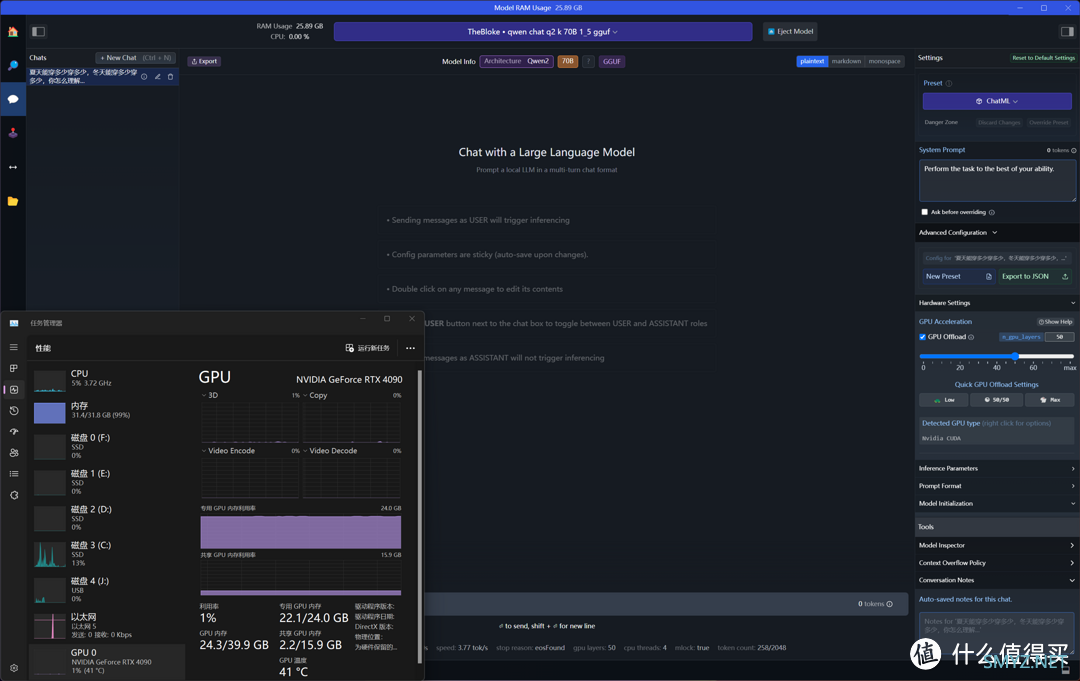Toggle the Ask before overriding checkbox
Viewport: 1080px width, 681px height.
[x=924, y=212]
